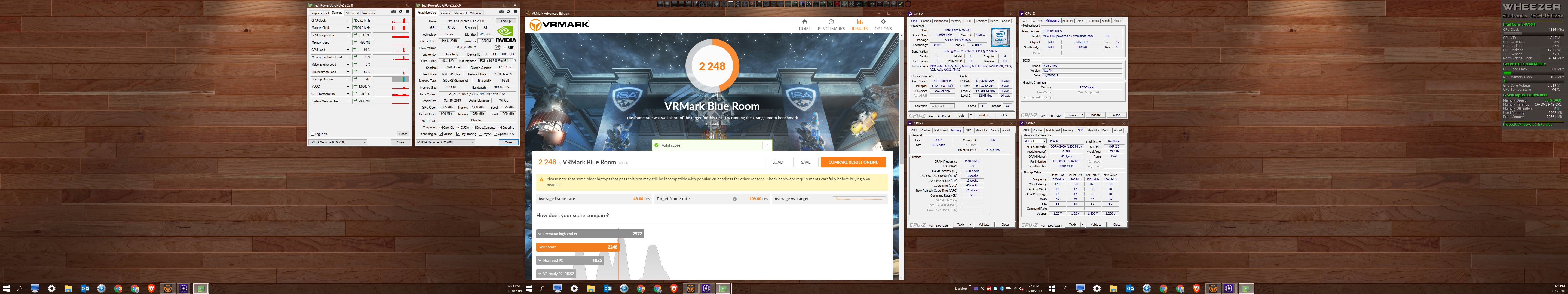The width and height of the screenshot is (1568, 294).
Task: Toggle DirectML checkbox
Action: [x=500, y=128]
